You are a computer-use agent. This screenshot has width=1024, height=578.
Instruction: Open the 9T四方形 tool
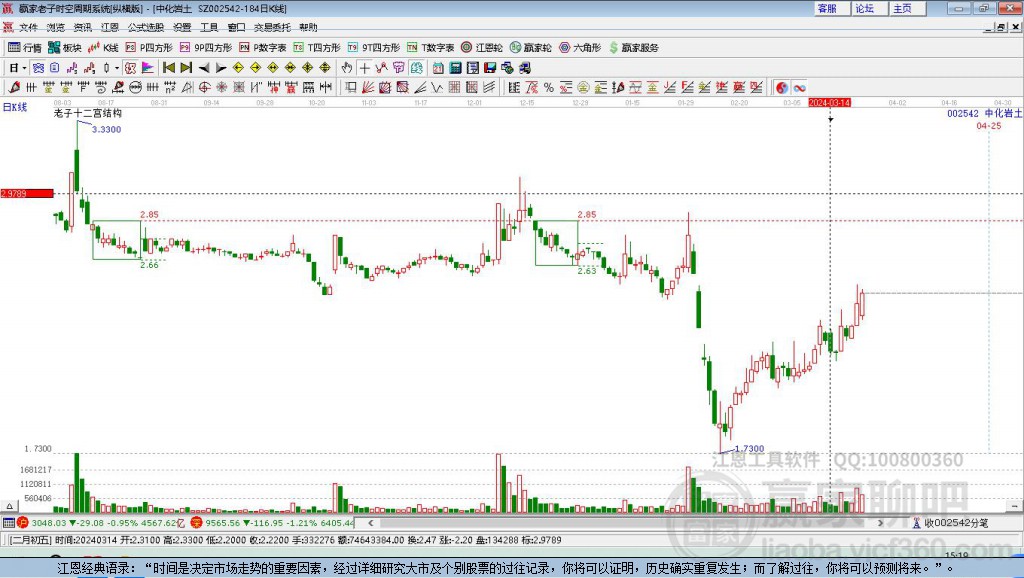click(x=374, y=48)
